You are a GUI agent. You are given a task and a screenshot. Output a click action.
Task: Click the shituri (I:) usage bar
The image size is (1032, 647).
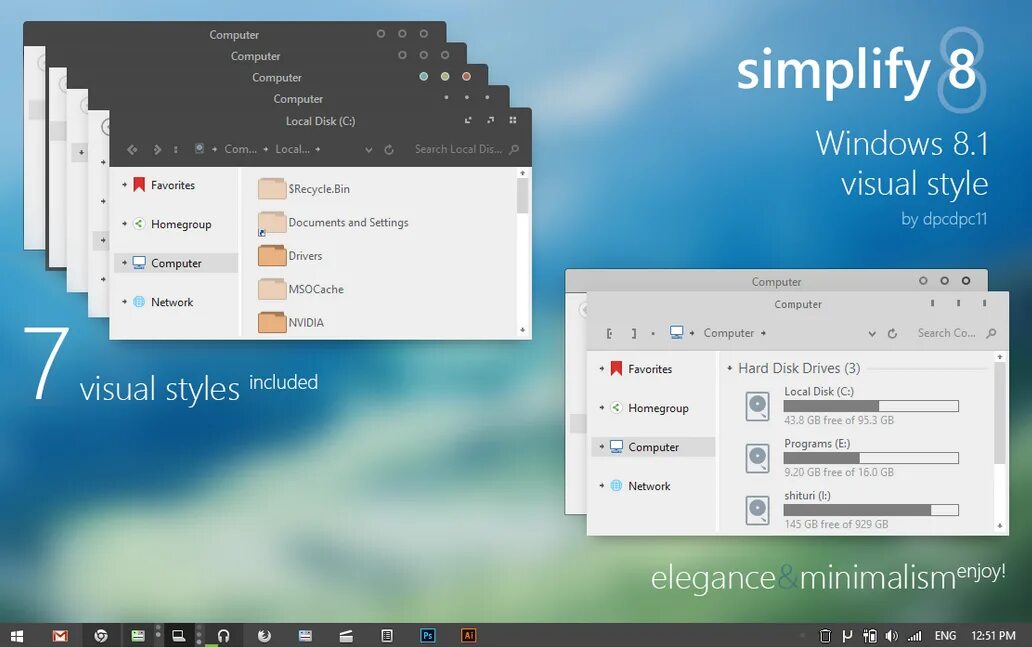pyautogui.click(x=871, y=510)
